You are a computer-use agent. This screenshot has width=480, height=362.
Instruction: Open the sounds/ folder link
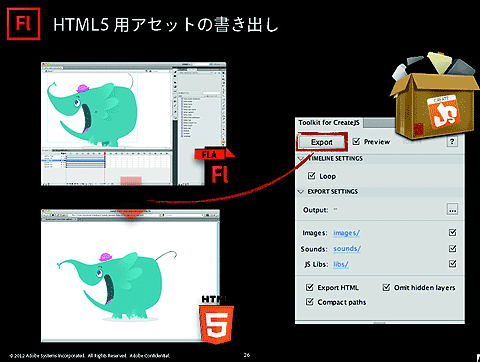coord(347,249)
